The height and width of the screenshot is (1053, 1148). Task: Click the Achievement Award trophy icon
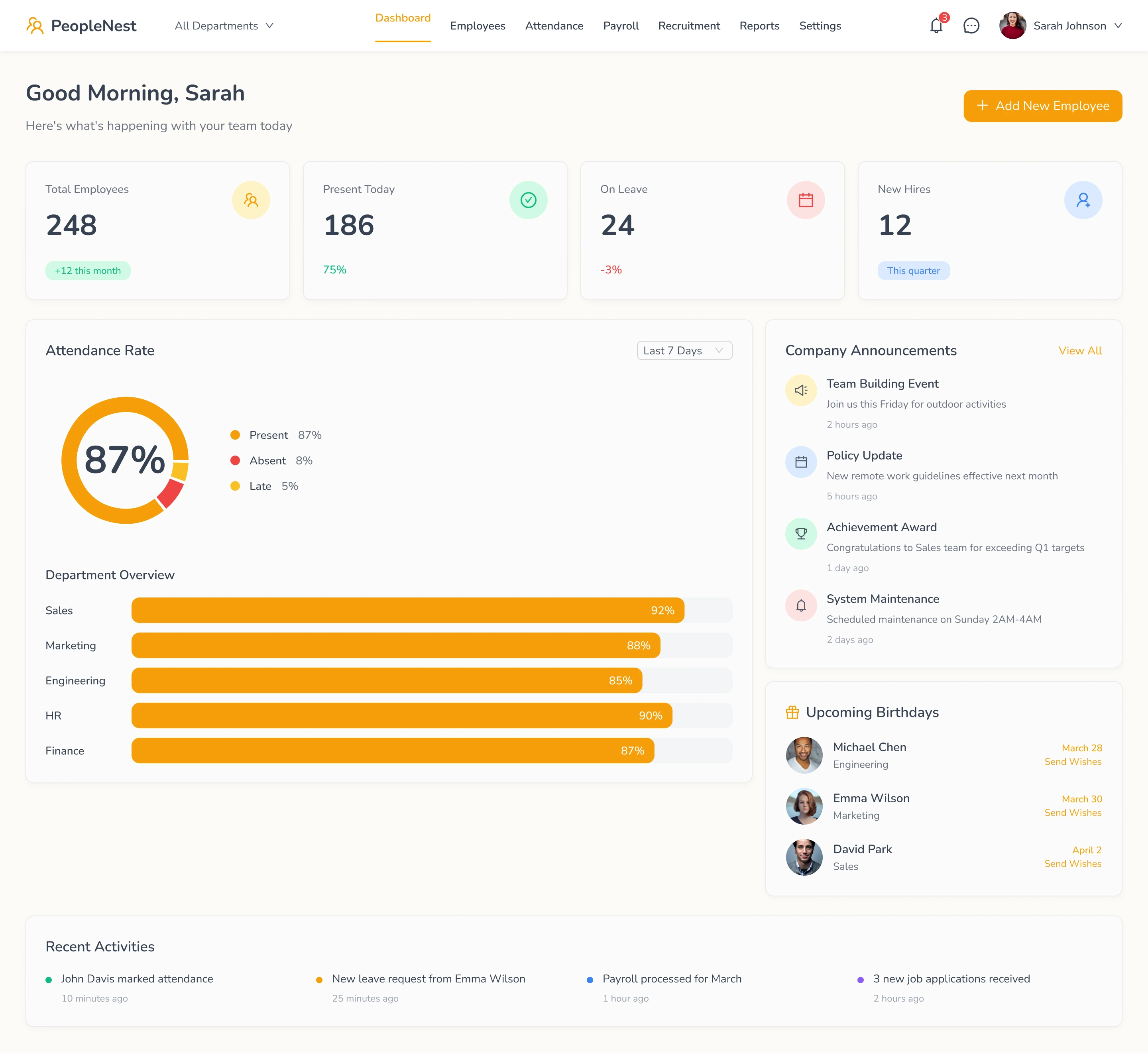tap(801, 534)
